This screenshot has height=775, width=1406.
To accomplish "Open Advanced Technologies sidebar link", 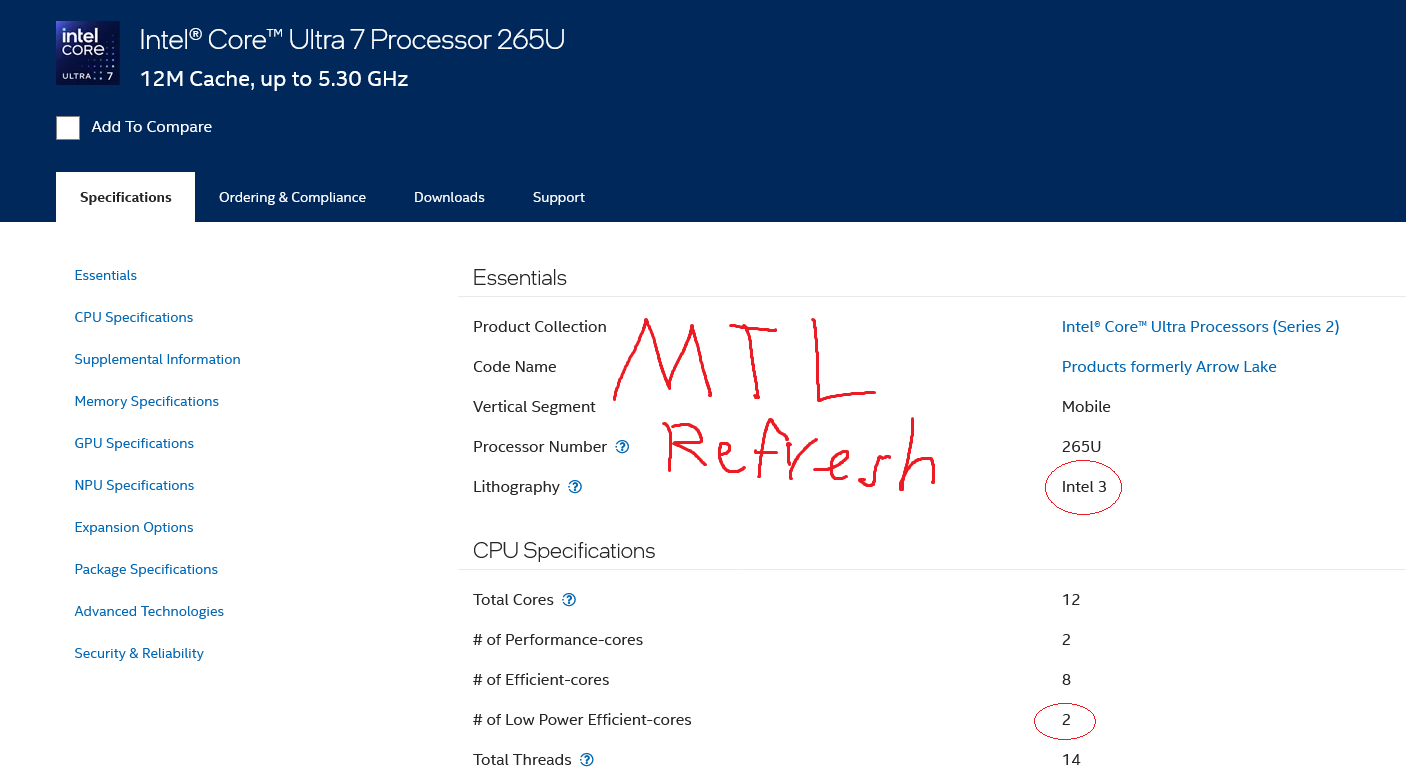I will pyautogui.click(x=149, y=611).
